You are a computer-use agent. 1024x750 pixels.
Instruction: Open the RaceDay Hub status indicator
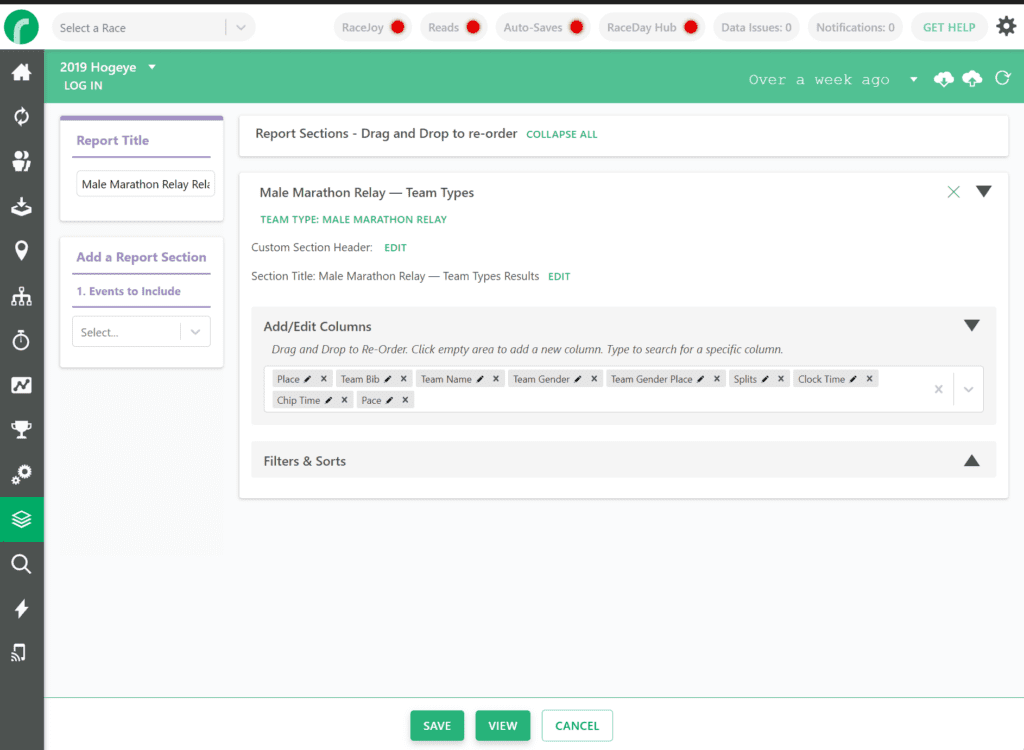tap(652, 27)
